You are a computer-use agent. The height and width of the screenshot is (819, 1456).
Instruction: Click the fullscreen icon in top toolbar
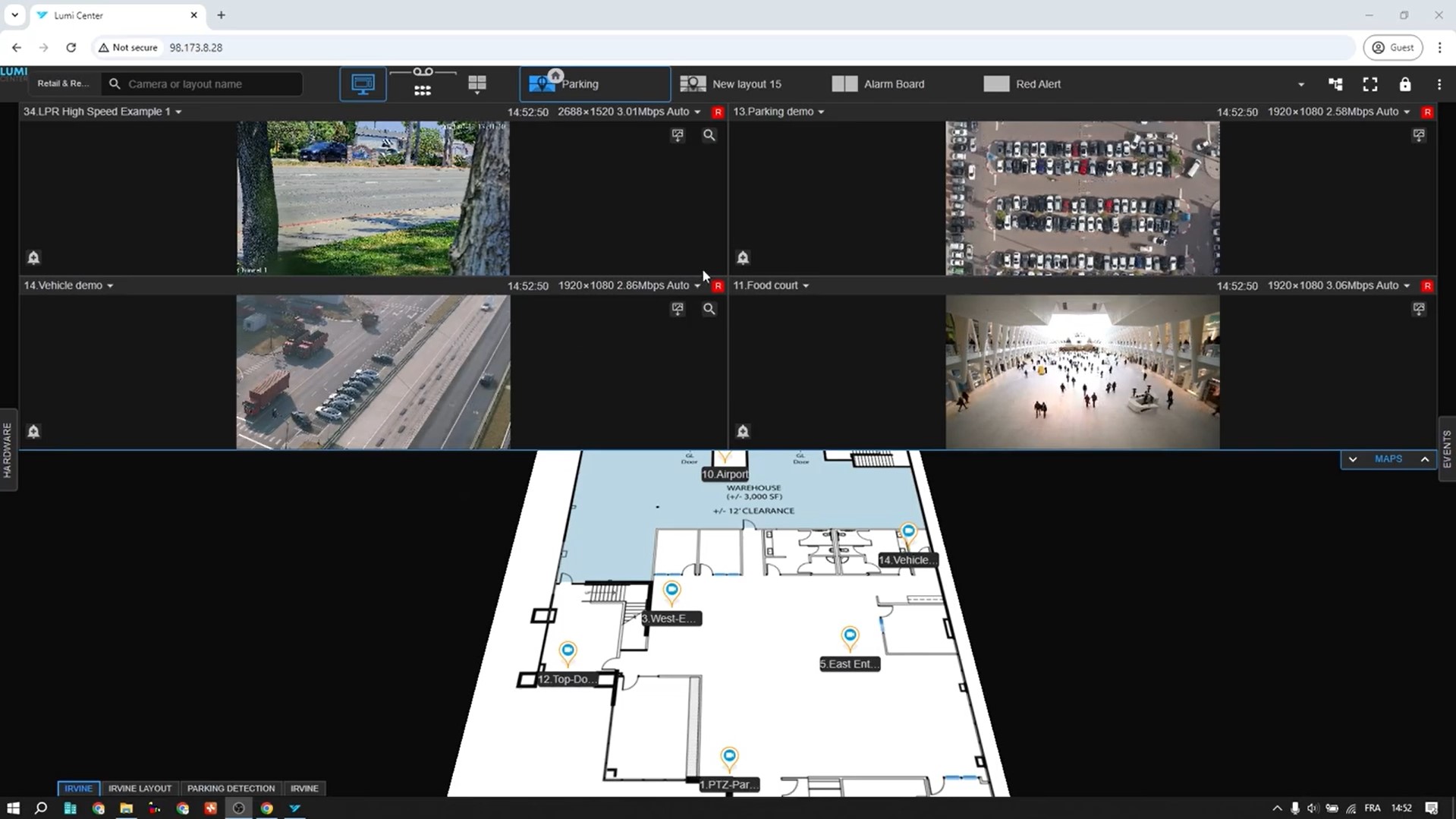(x=1370, y=84)
